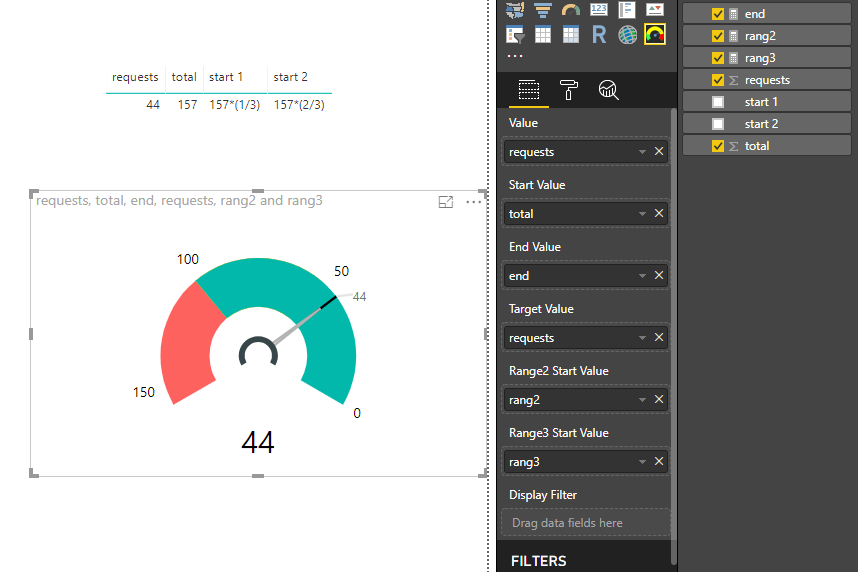Image resolution: width=858 pixels, height=572 pixels.
Task: Open dropdown arrow for Start Value 'total'
Action: pos(642,213)
